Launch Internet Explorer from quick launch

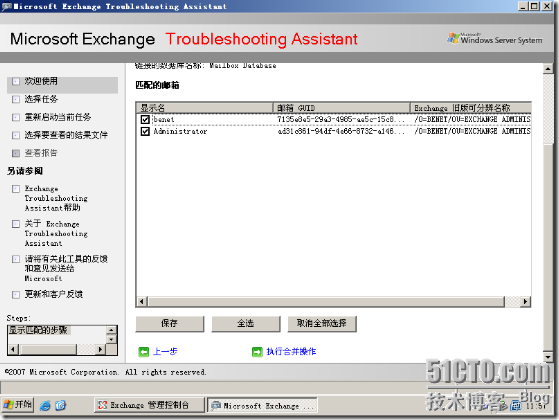[x=45, y=405]
